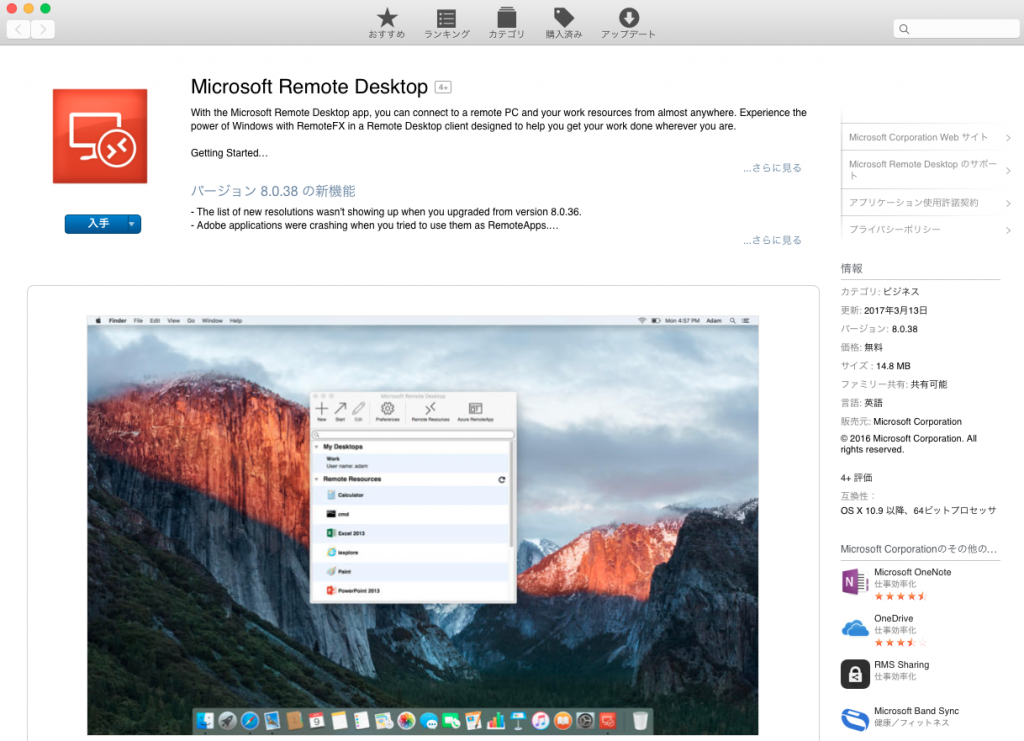Click the '言語: 英語' info line
Image resolution: width=1024 pixels, height=741 pixels.
861,403
